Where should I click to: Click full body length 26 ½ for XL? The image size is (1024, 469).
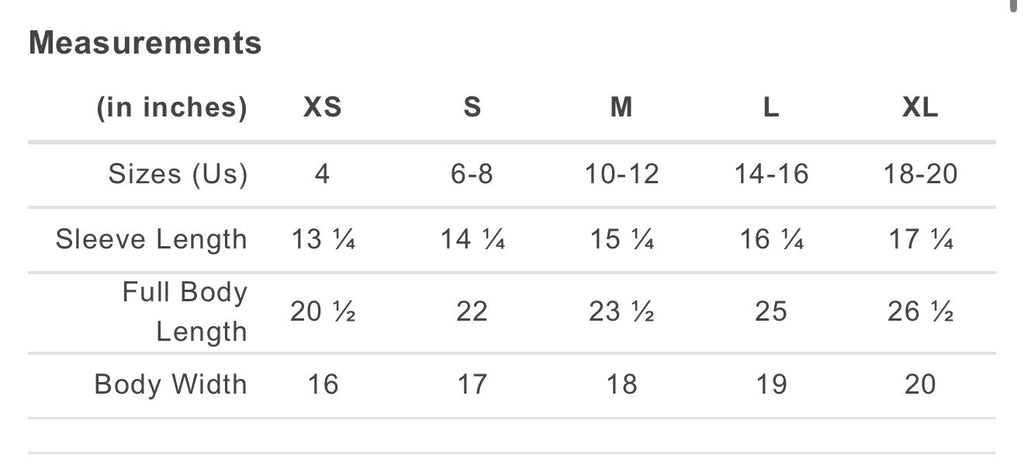click(920, 312)
